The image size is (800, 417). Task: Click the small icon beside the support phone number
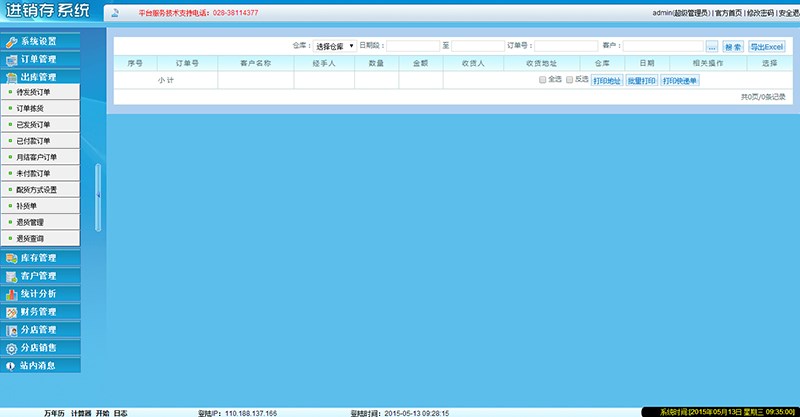(115, 13)
